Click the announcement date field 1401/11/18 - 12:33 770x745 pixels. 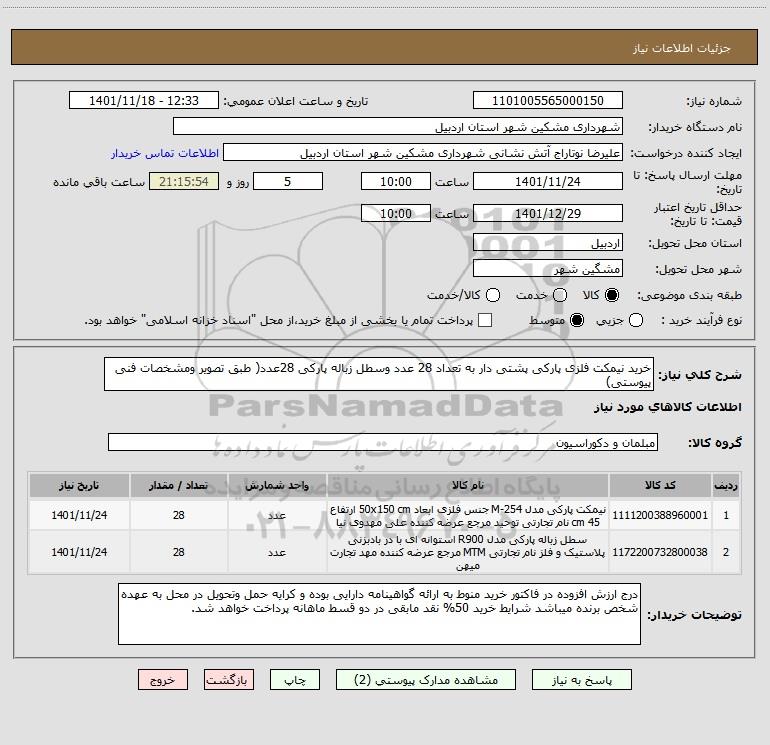pyautogui.click(x=144, y=100)
